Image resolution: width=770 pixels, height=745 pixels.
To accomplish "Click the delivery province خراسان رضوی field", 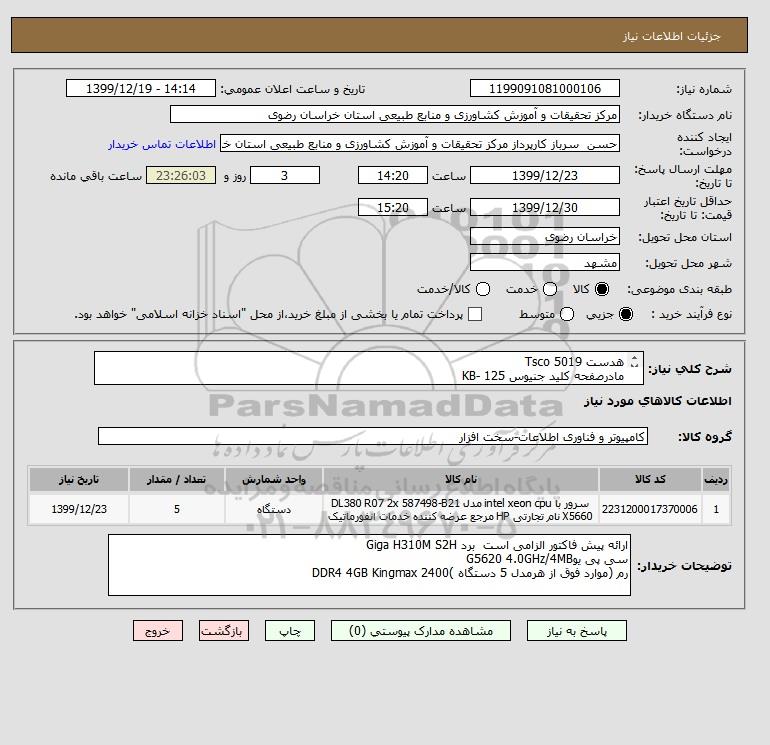I will click(x=545, y=236).
